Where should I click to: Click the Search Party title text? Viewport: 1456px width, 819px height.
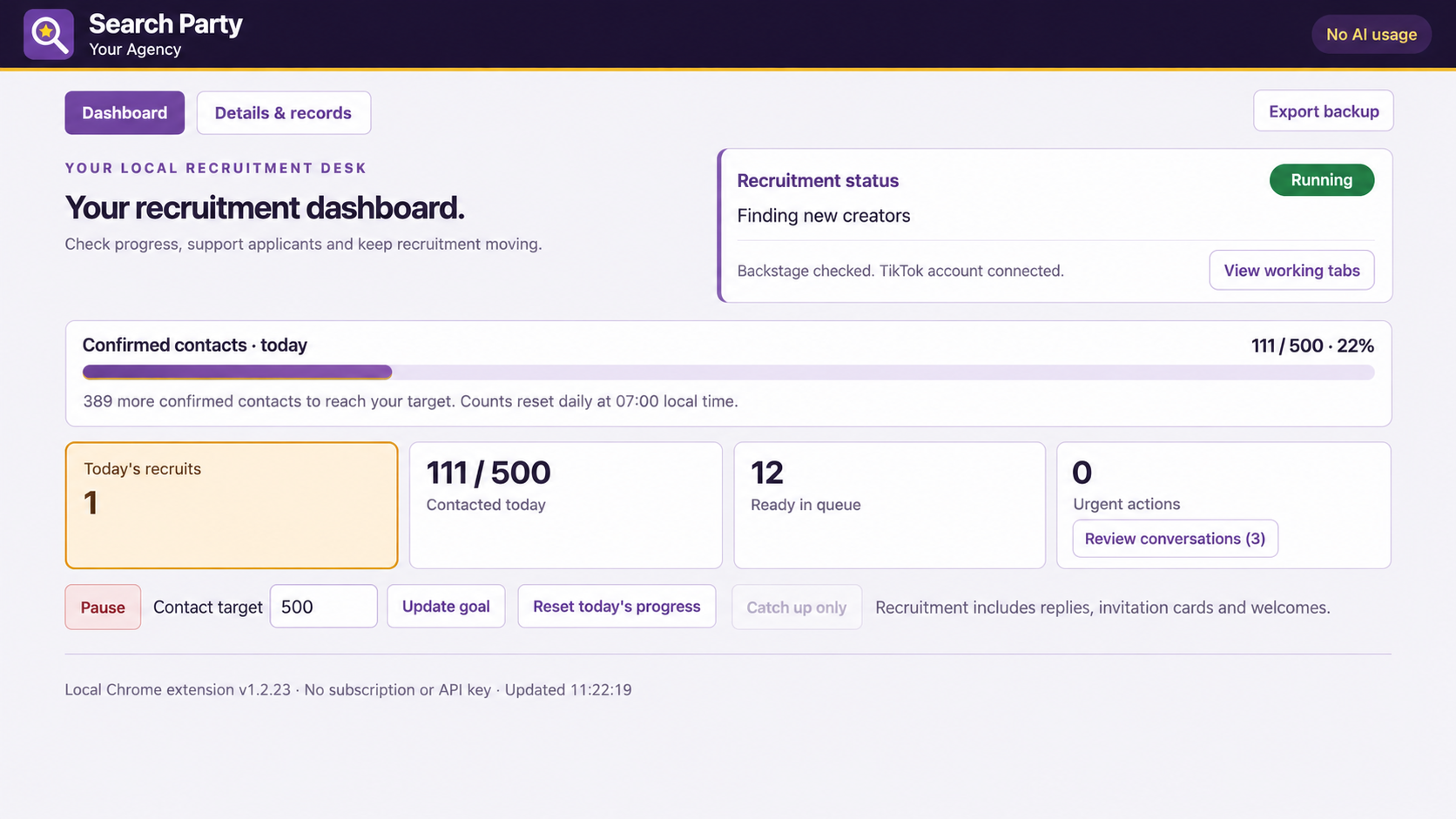coord(165,23)
